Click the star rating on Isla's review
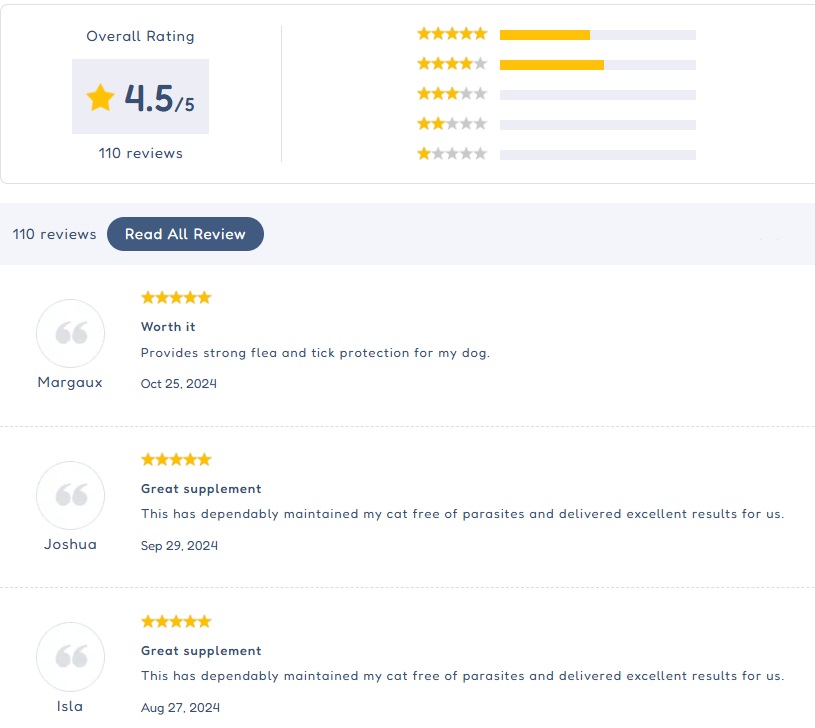This screenshot has height=728, width=815. (176, 621)
